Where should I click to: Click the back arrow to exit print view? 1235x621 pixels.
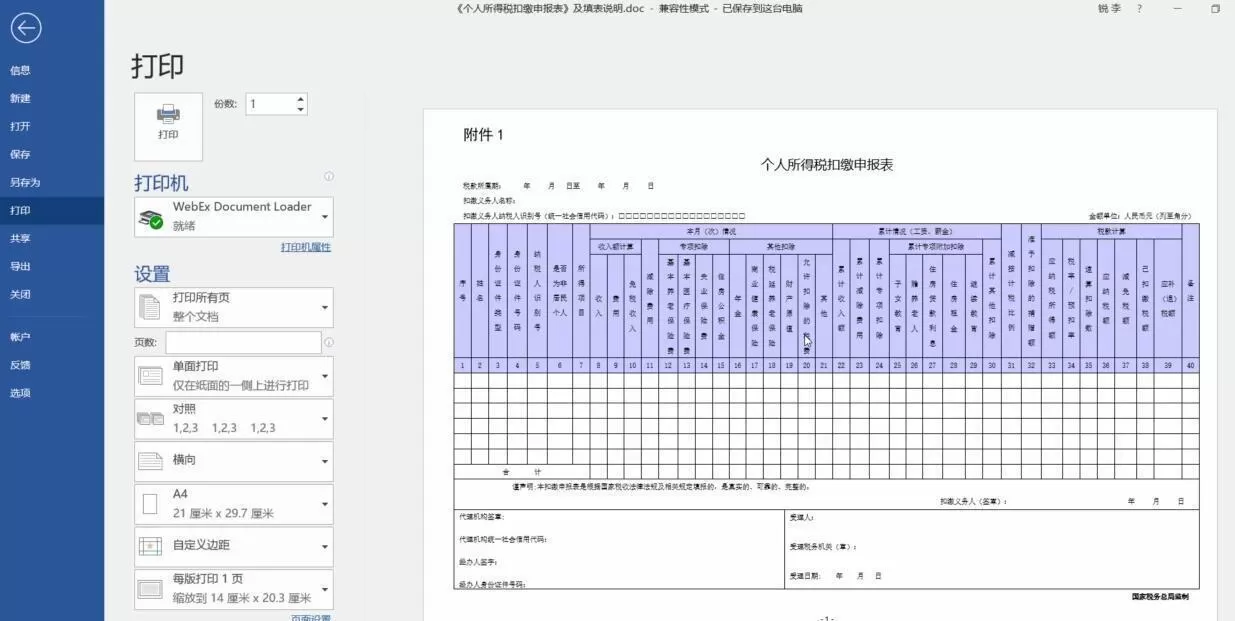[x=26, y=29]
